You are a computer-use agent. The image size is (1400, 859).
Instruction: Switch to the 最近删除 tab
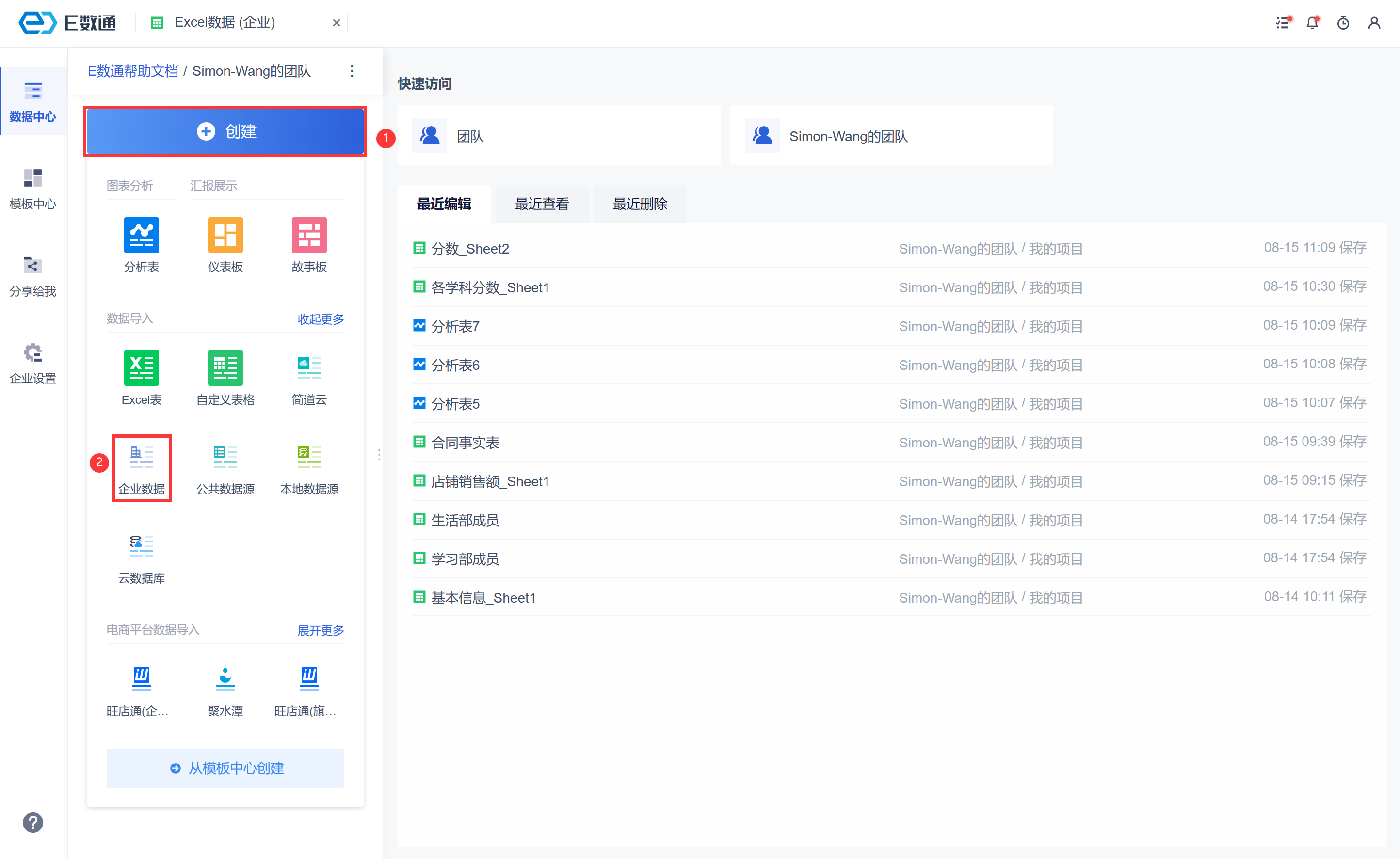(640, 204)
